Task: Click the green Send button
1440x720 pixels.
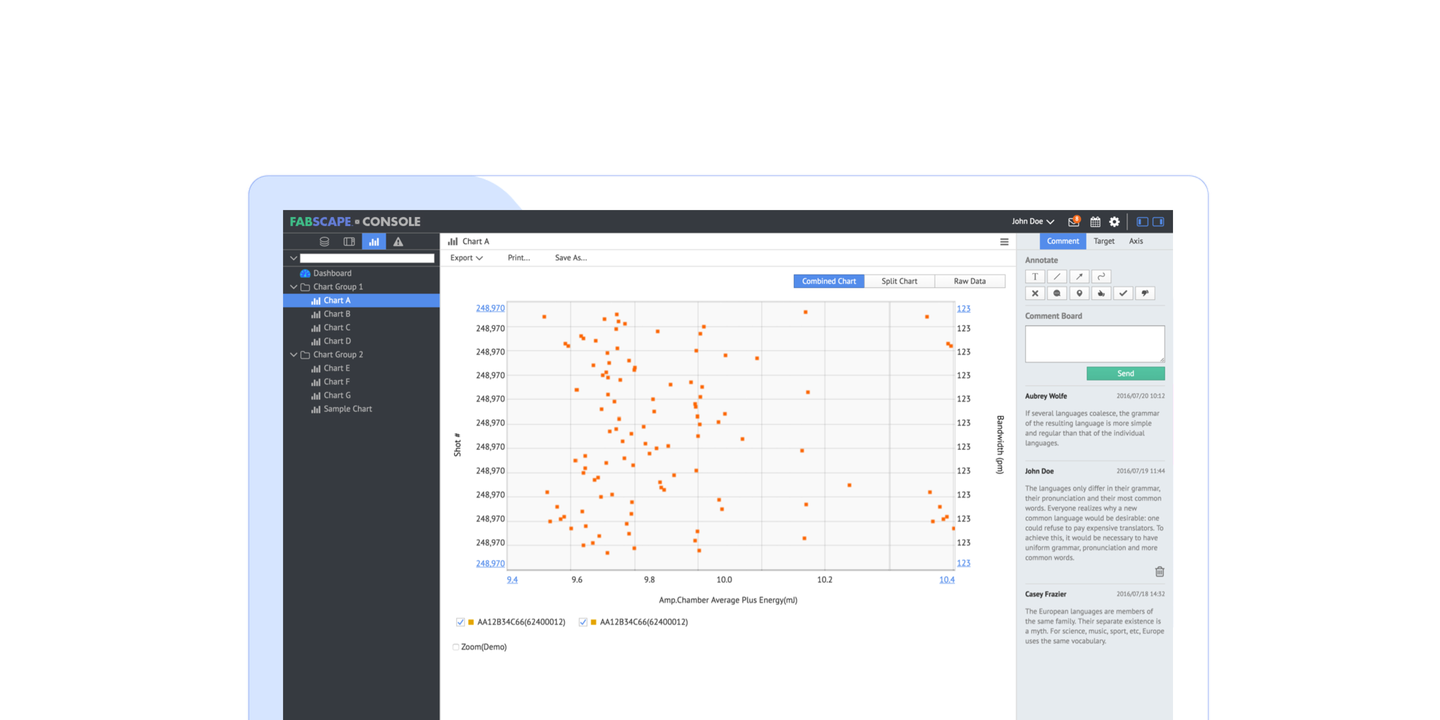Action: point(1125,374)
